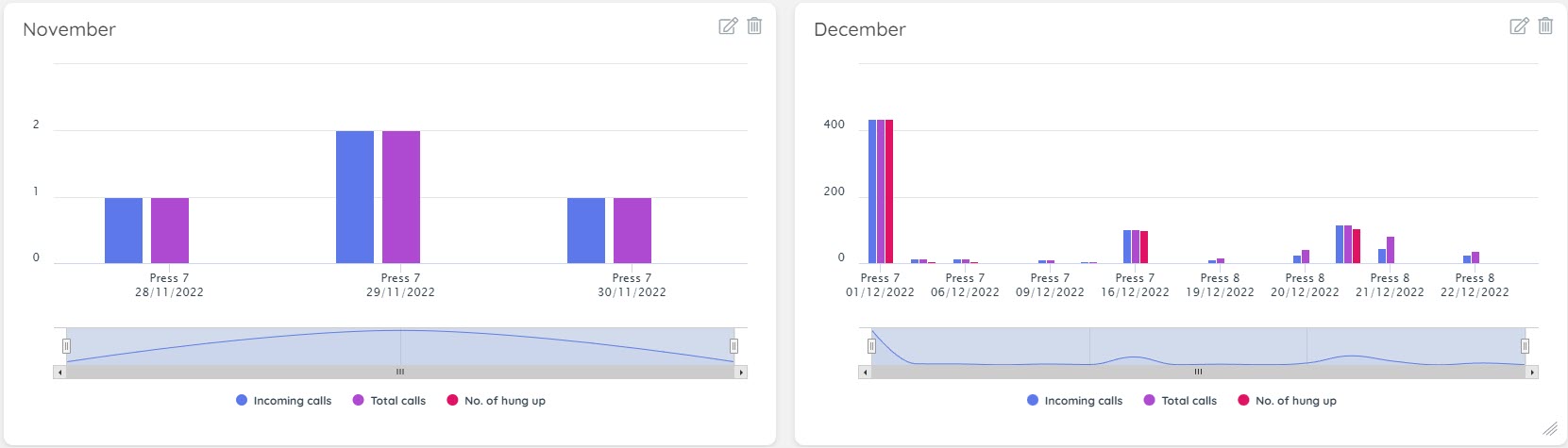
Task: Click right scroll arrow under December chart
Action: click(x=1532, y=373)
